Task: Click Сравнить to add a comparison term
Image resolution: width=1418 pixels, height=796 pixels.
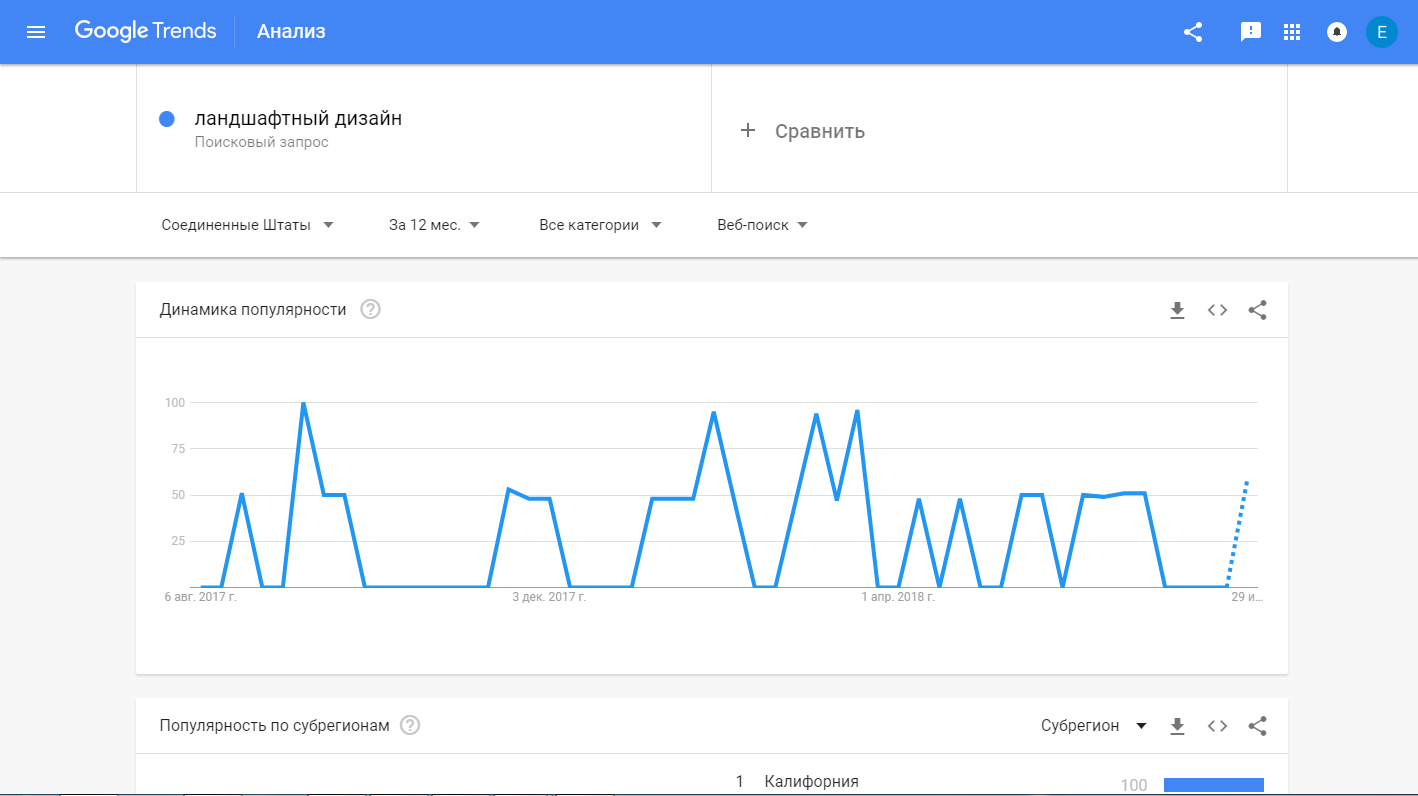Action: pyautogui.click(x=802, y=131)
